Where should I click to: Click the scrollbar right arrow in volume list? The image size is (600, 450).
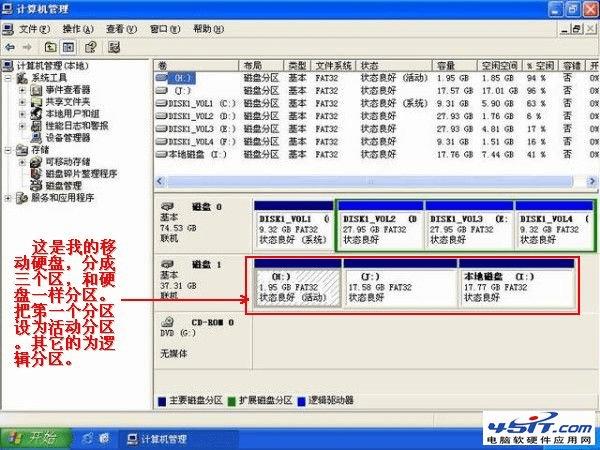[x=592, y=181]
